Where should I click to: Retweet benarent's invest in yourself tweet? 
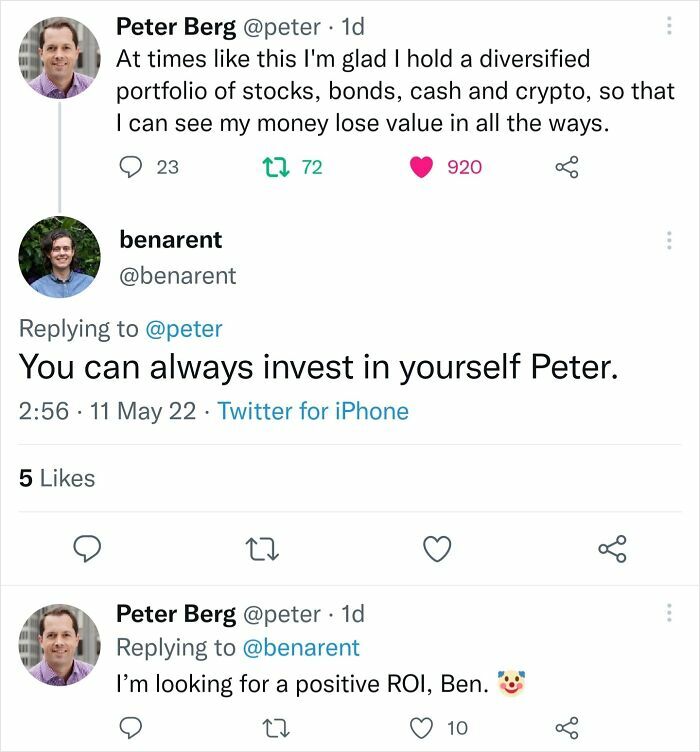pos(262,548)
